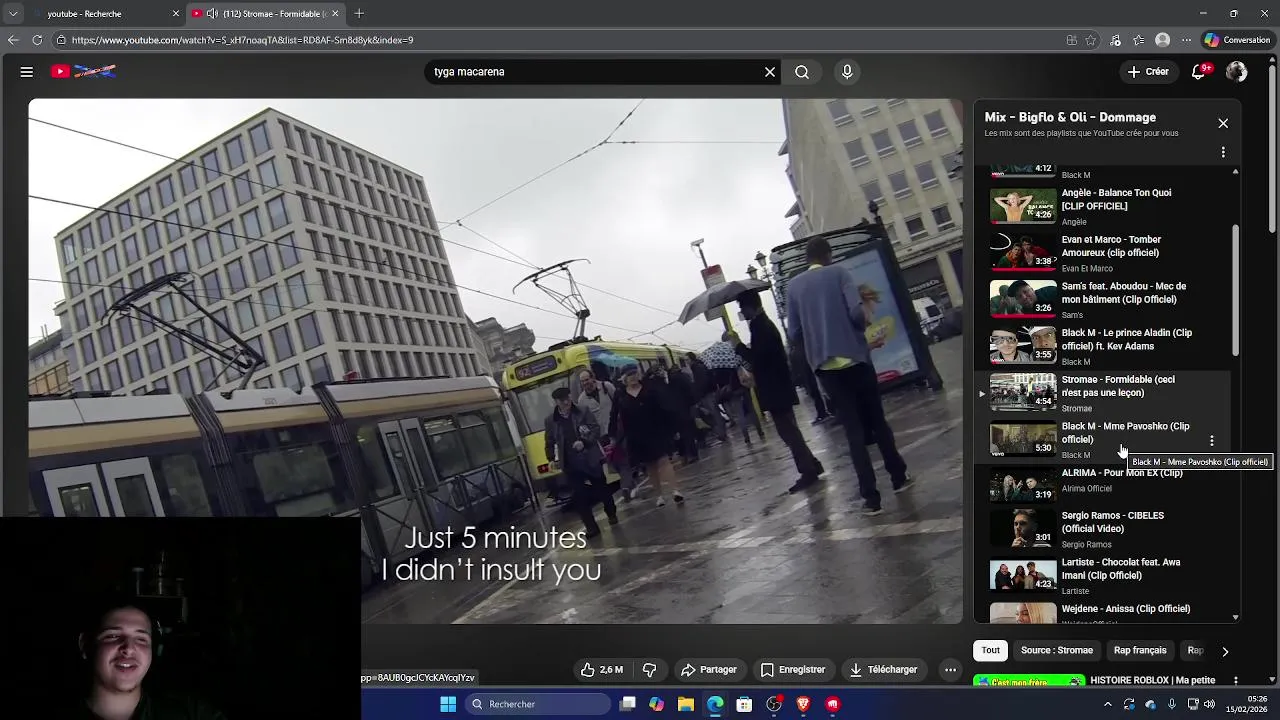Screen dimensions: 1280x720
Task: Open Copilot from the taskbar
Action: [656, 704]
